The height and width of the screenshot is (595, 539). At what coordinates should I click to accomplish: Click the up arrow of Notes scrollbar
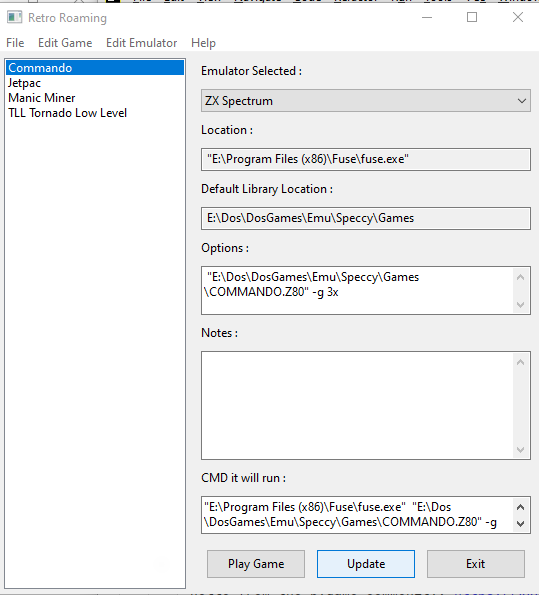(521, 362)
